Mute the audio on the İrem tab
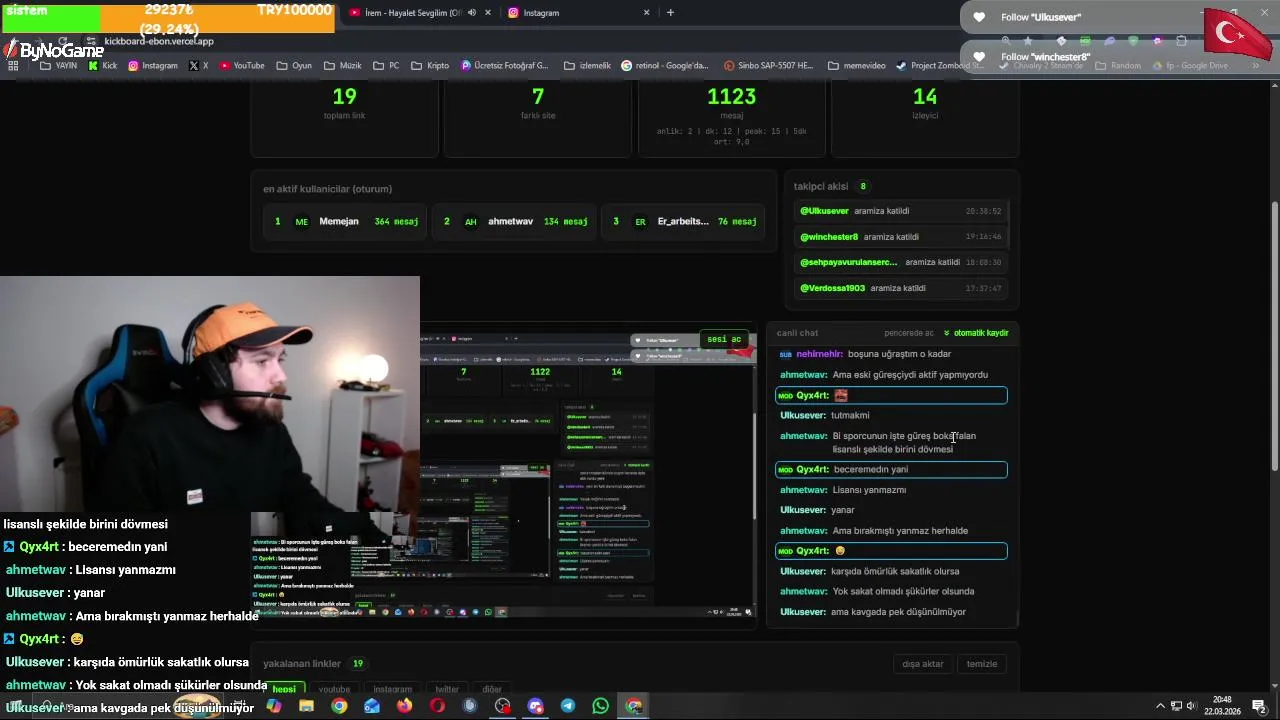The height and width of the screenshot is (720, 1280). 471,13
